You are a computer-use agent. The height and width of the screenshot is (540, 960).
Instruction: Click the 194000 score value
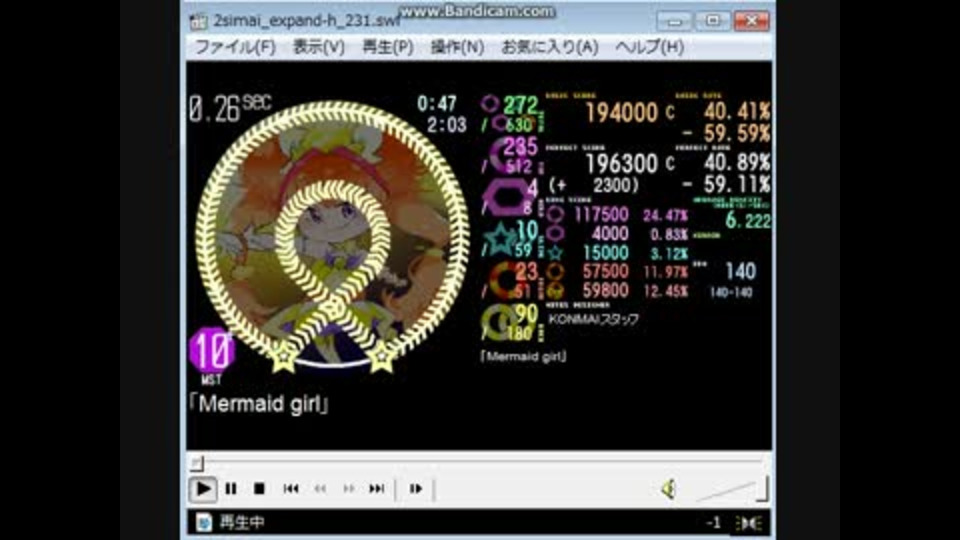click(621, 113)
